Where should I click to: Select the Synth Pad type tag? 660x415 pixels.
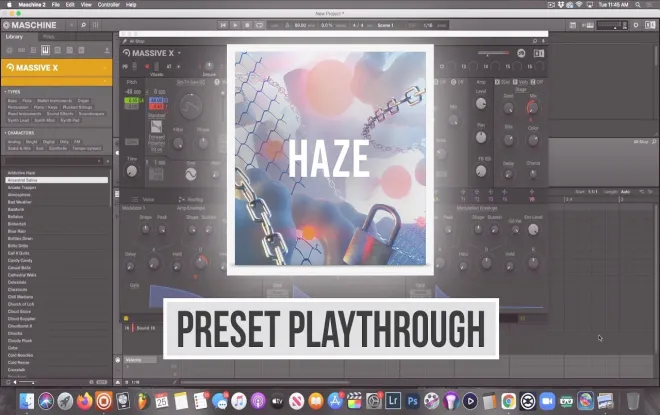tap(70, 120)
